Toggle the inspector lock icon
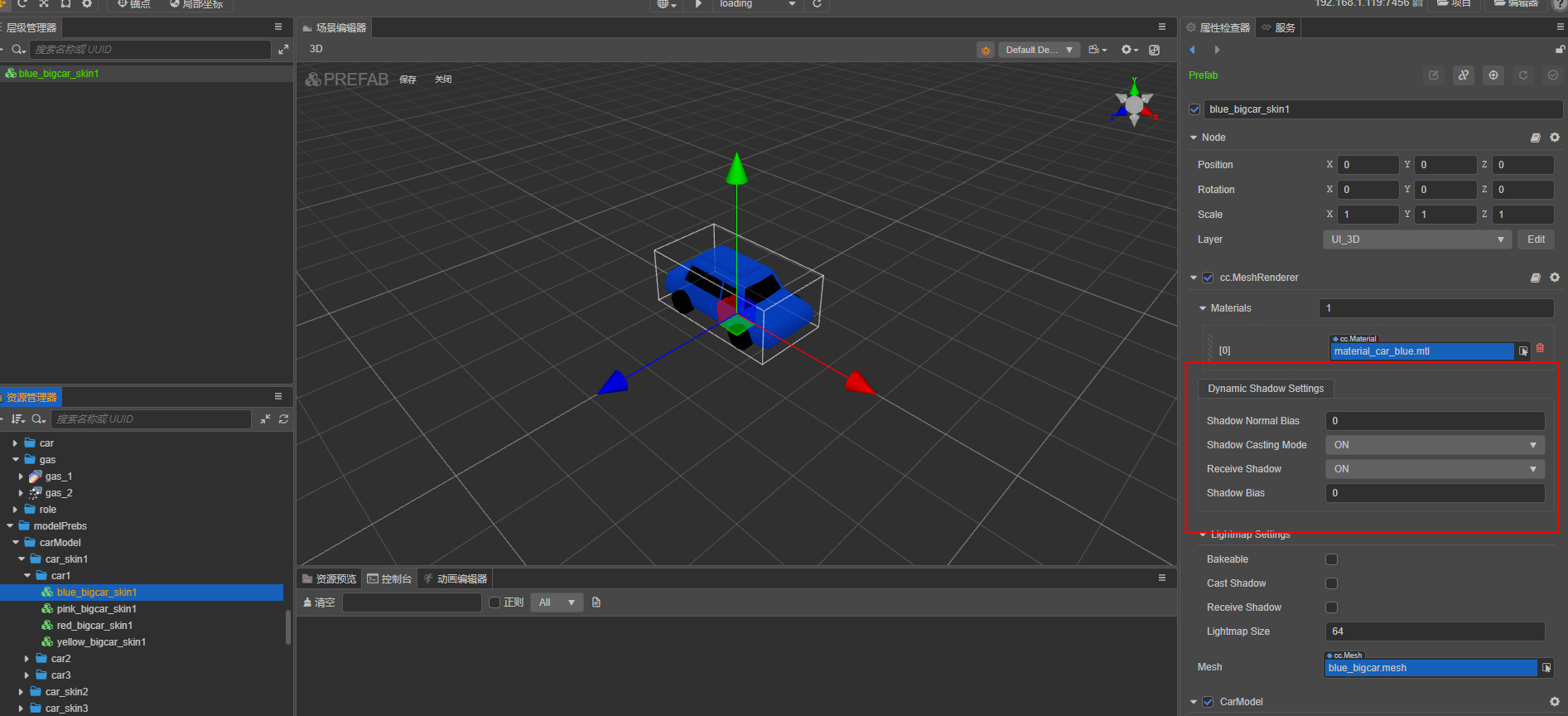The width and height of the screenshot is (1568, 716). point(1560,50)
